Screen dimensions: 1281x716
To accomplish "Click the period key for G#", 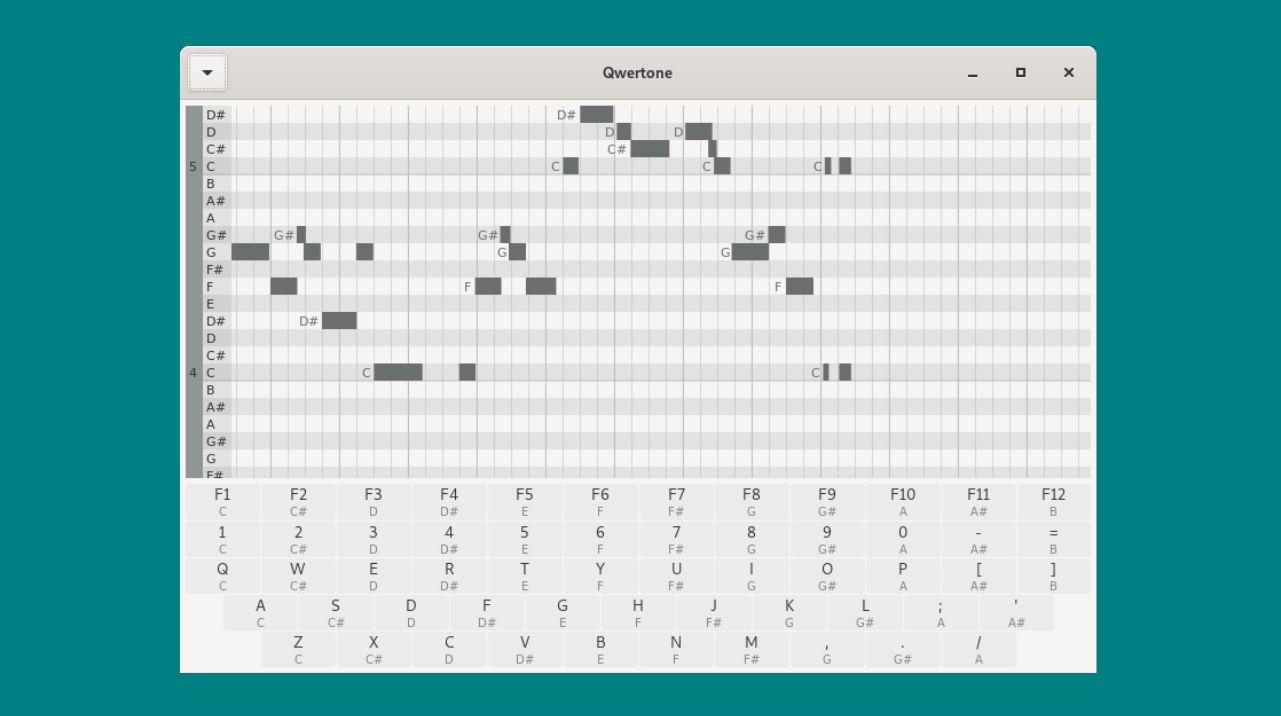I will 902,650.
